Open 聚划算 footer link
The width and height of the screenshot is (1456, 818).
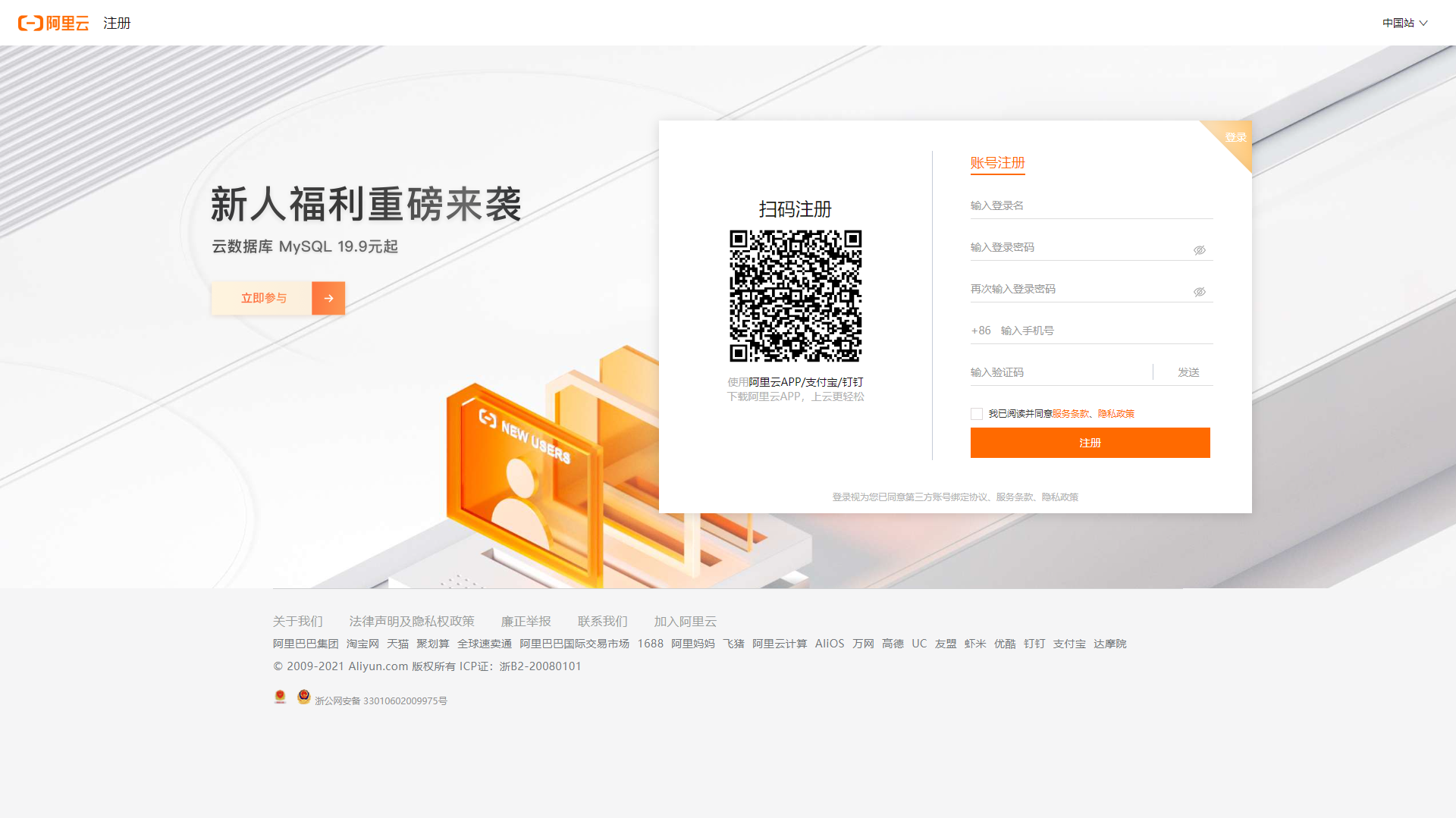[x=433, y=644]
